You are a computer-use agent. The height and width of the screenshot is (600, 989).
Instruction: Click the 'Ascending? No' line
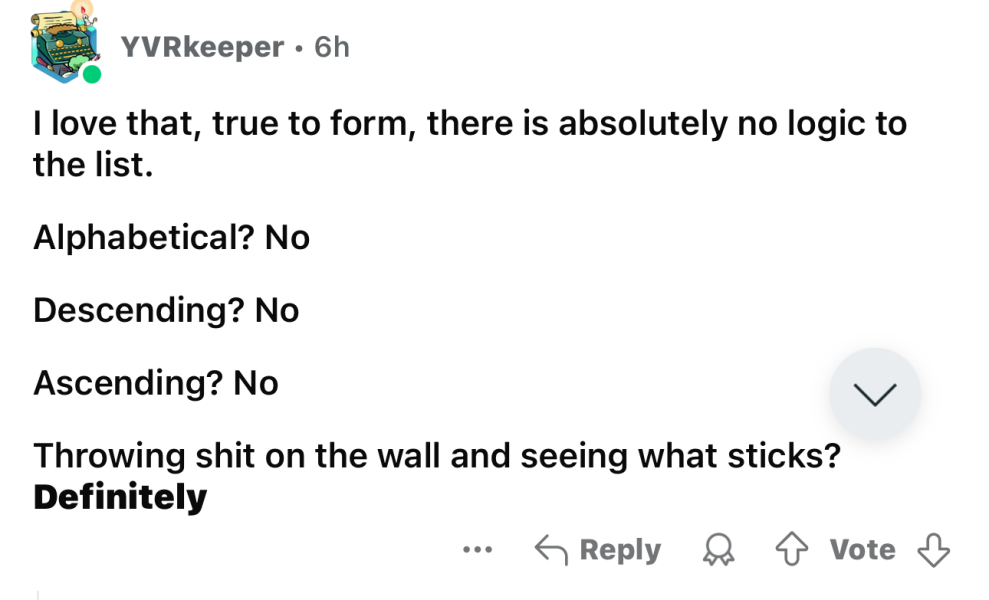[155, 383]
